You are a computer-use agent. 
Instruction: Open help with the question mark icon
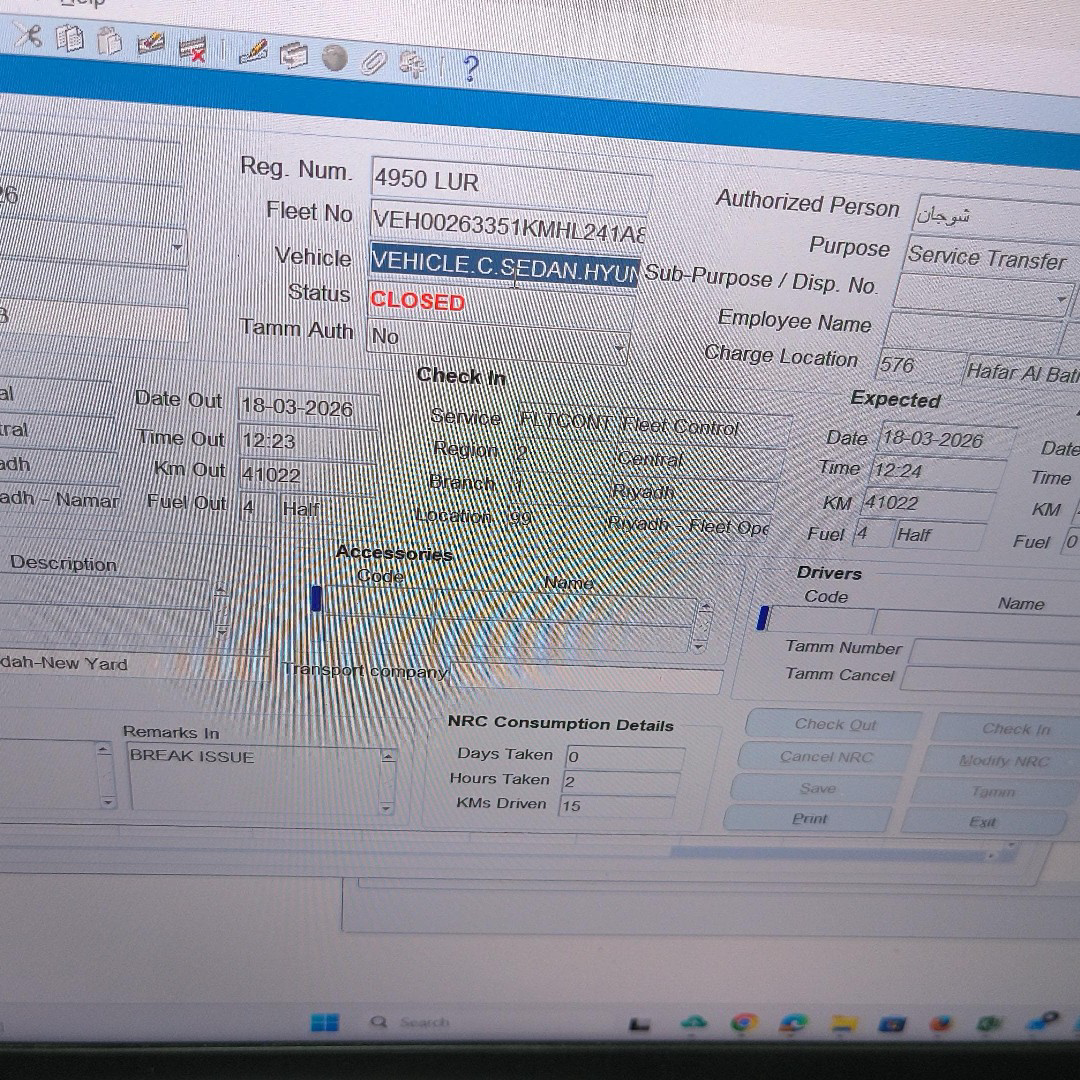(x=470, y=68)
